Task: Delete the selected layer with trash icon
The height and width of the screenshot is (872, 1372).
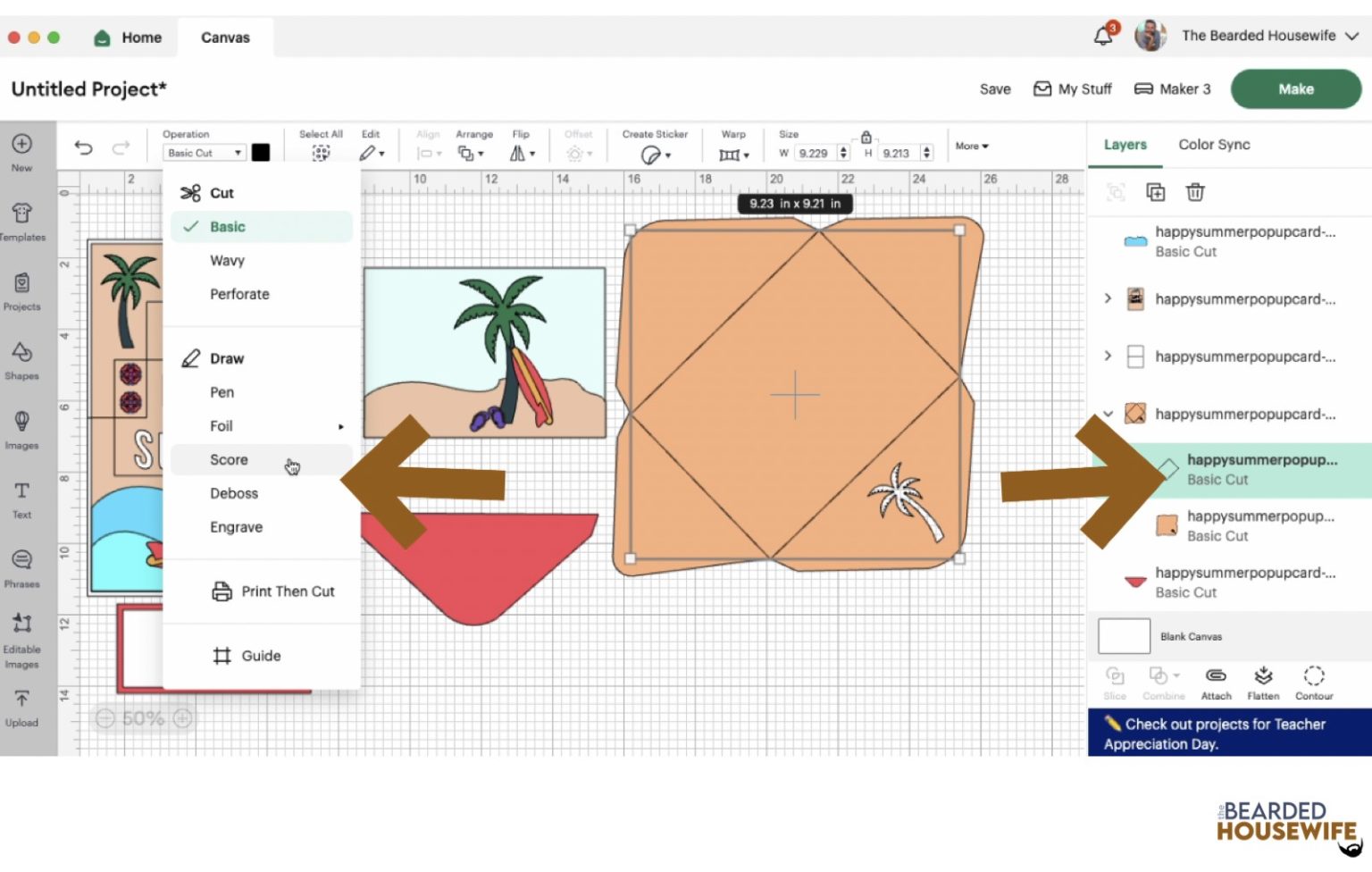Action: click(x=1194, y=192)
